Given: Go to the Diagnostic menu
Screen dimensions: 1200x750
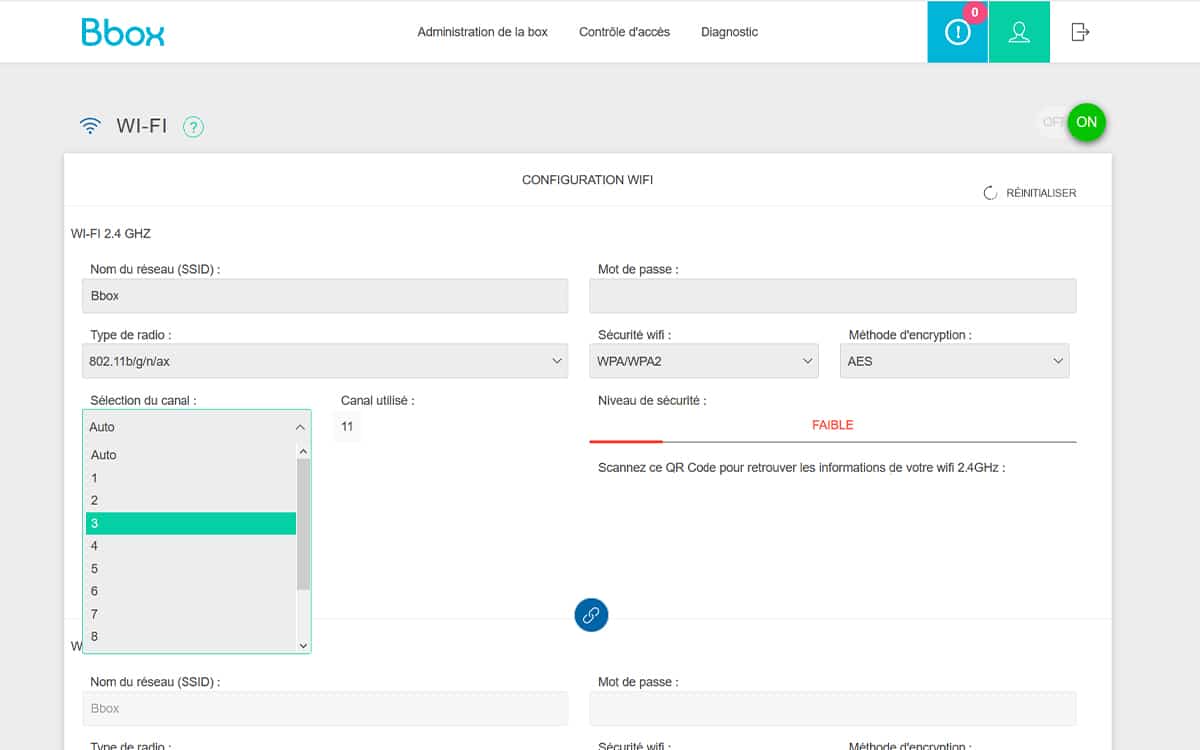Looking at the screenshot, I should (x=729, y=32).
